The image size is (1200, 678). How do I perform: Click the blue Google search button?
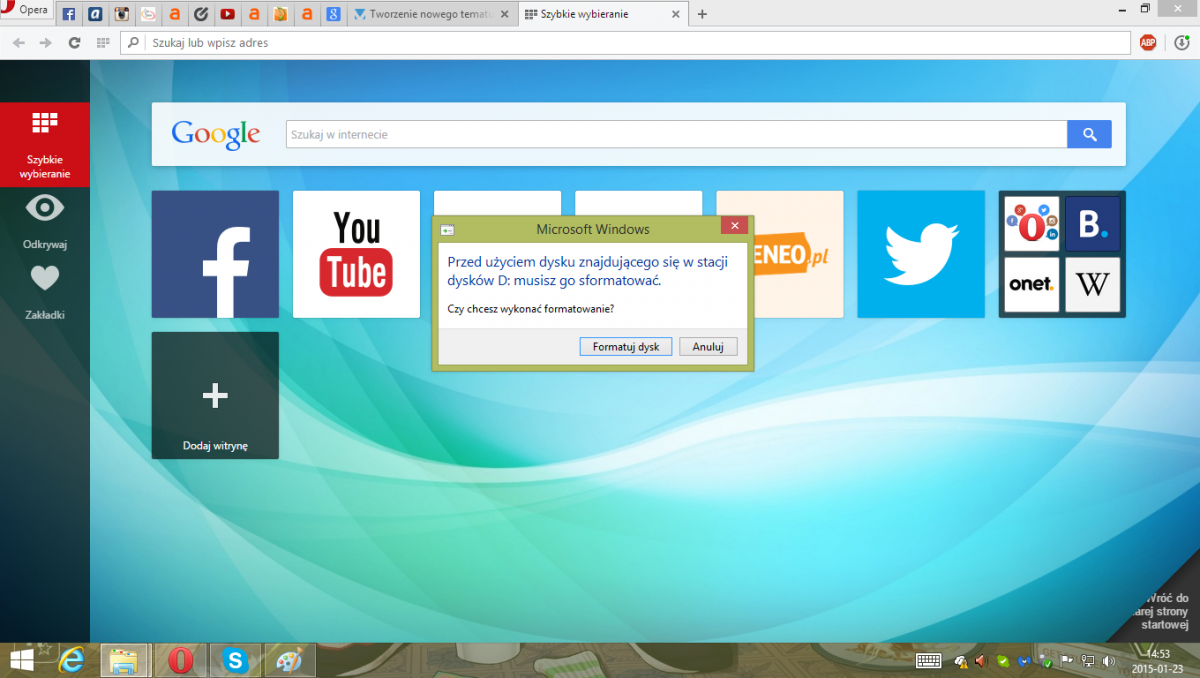click(1089, 134)
